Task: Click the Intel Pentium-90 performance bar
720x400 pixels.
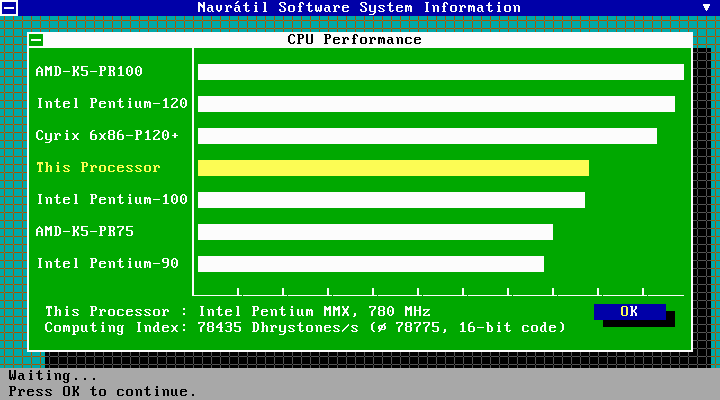Action: coord(371,264)
